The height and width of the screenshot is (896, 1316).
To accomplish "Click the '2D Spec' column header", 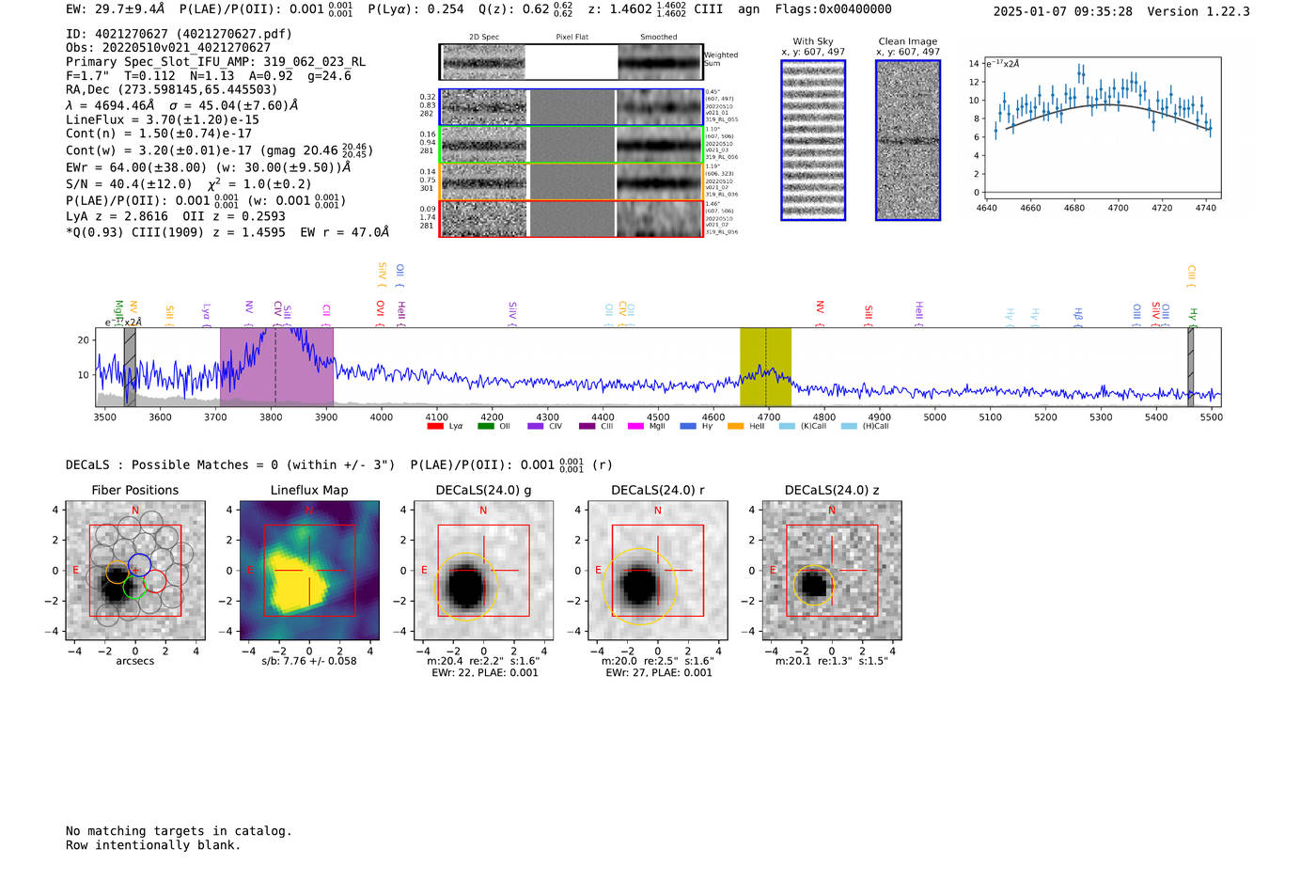I will [x=484, y=38].
